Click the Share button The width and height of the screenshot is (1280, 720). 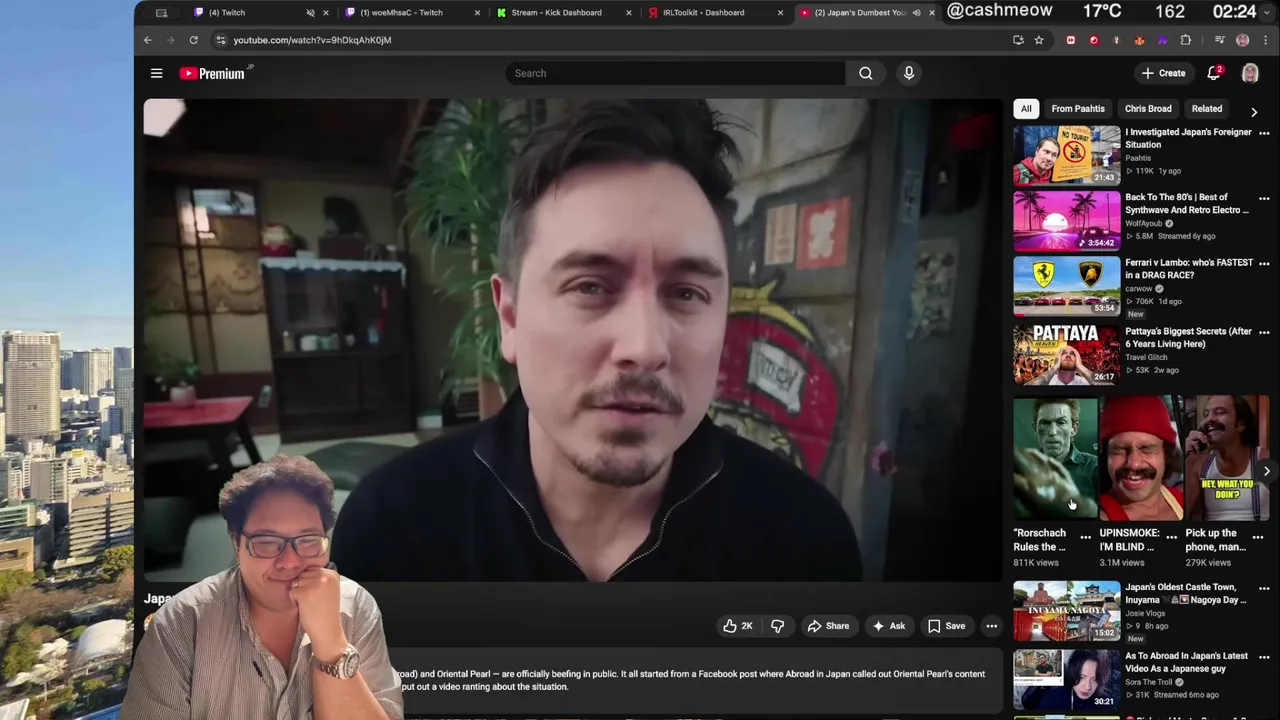pyautogui.click(x=828, y=626)
